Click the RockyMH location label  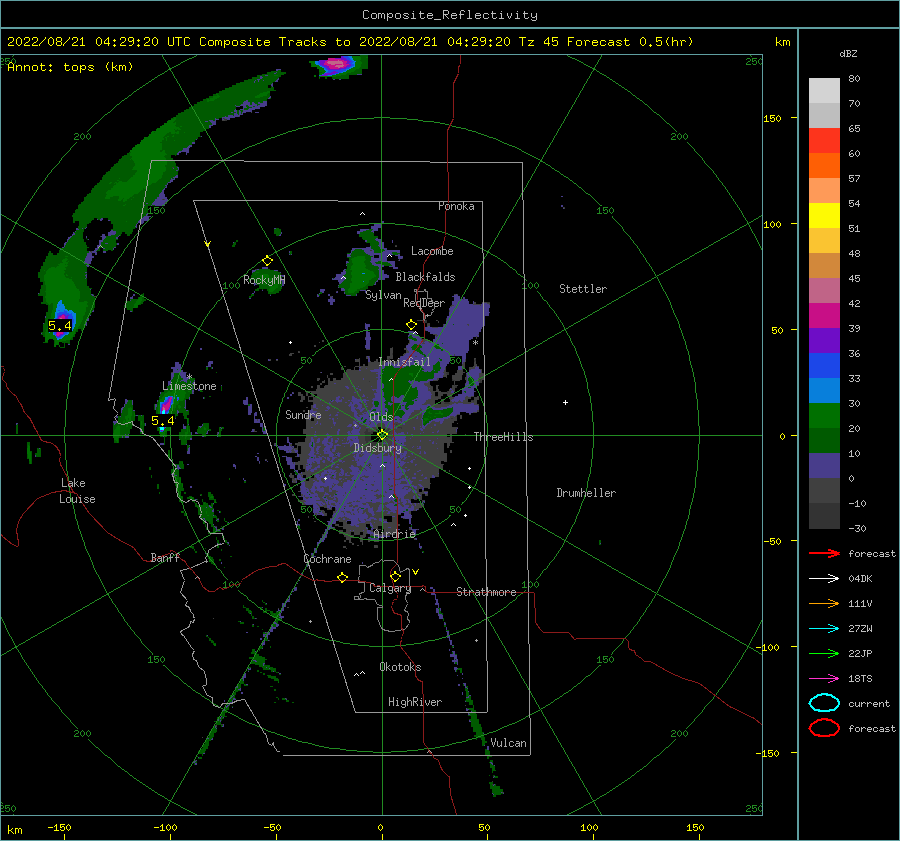263,280
